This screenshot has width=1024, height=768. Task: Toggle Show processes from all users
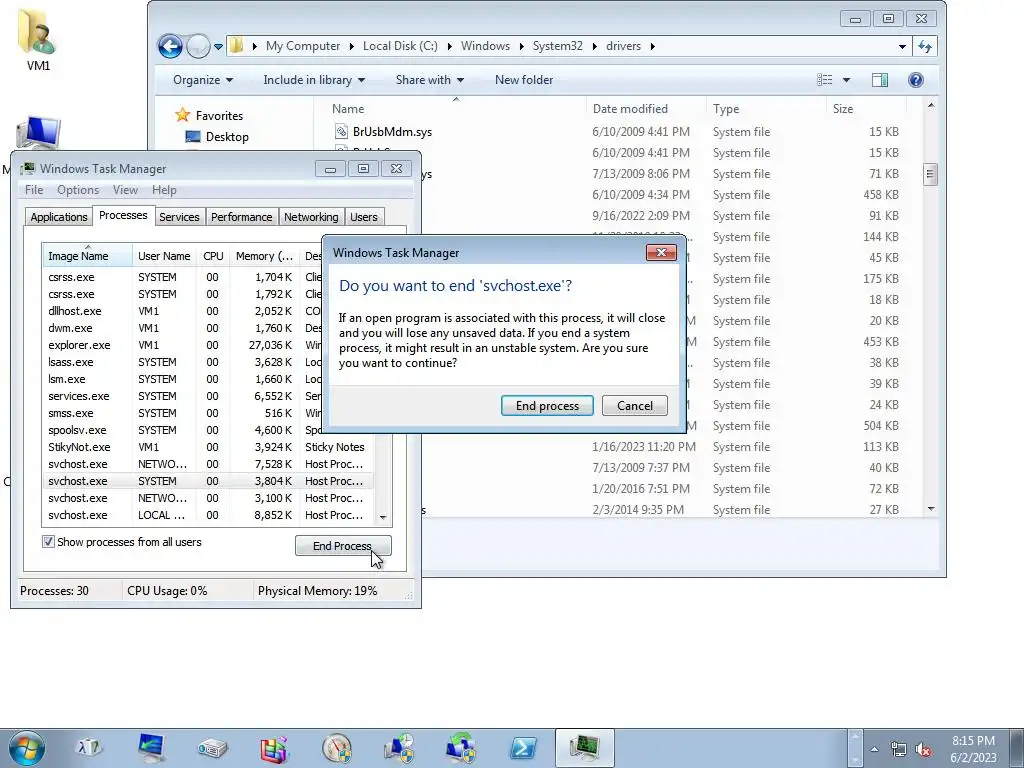[x=48, y=542]
